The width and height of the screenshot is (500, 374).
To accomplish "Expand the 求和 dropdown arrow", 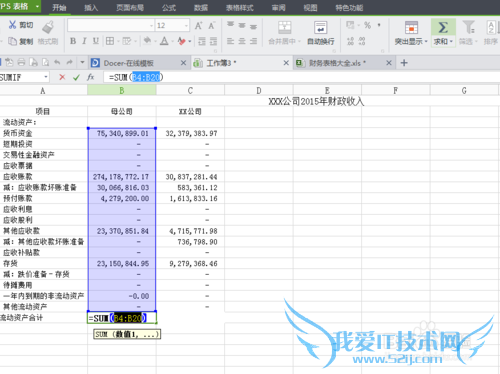I will (451, 41).
